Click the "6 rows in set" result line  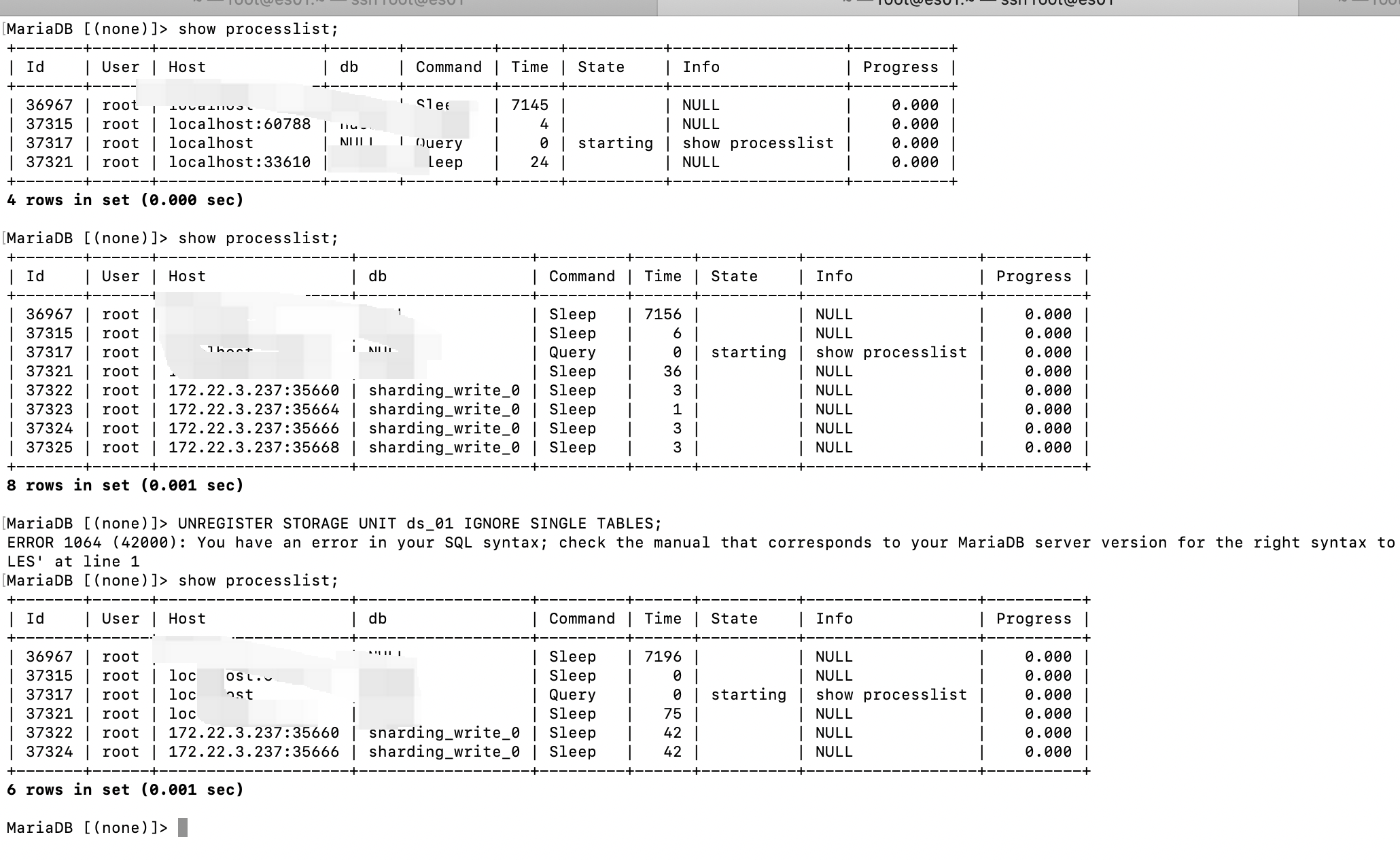click(x=125, y=790)
